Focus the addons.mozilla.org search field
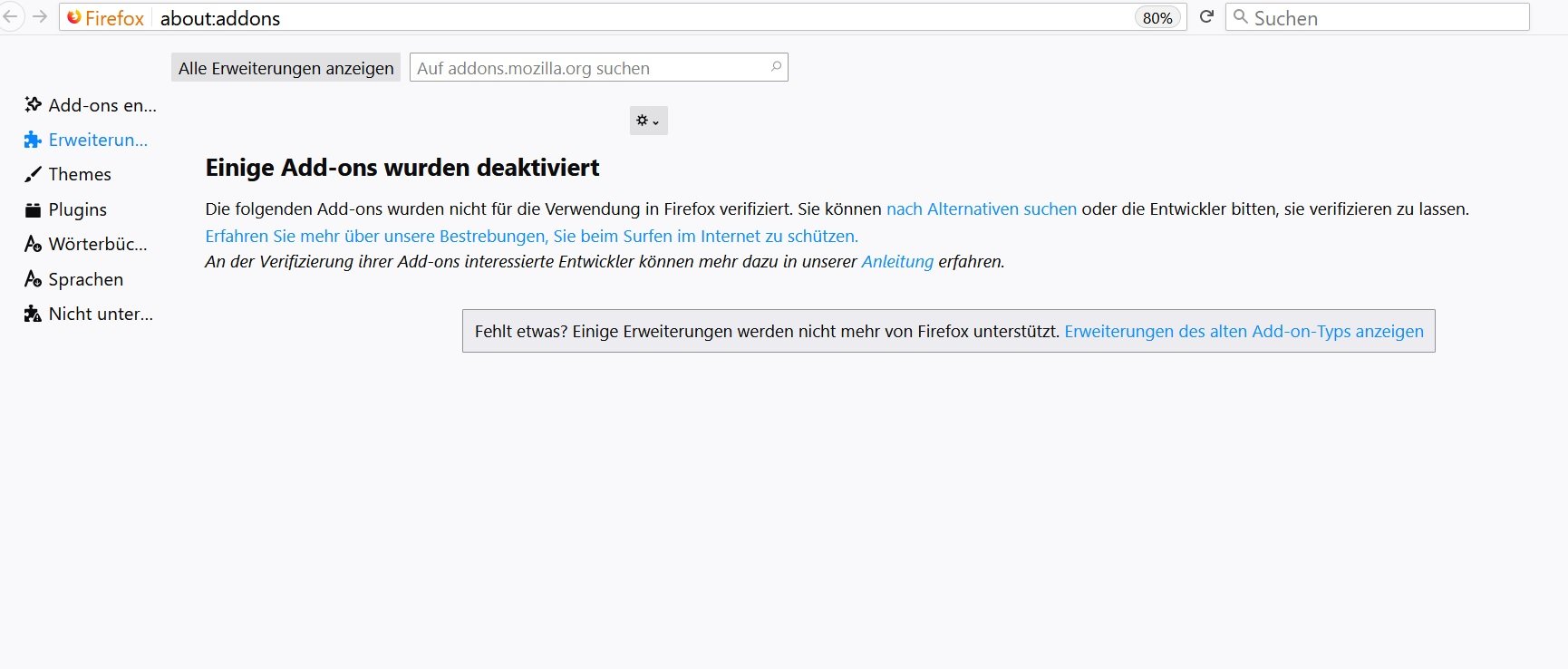1568x669 pixels. 598,68
